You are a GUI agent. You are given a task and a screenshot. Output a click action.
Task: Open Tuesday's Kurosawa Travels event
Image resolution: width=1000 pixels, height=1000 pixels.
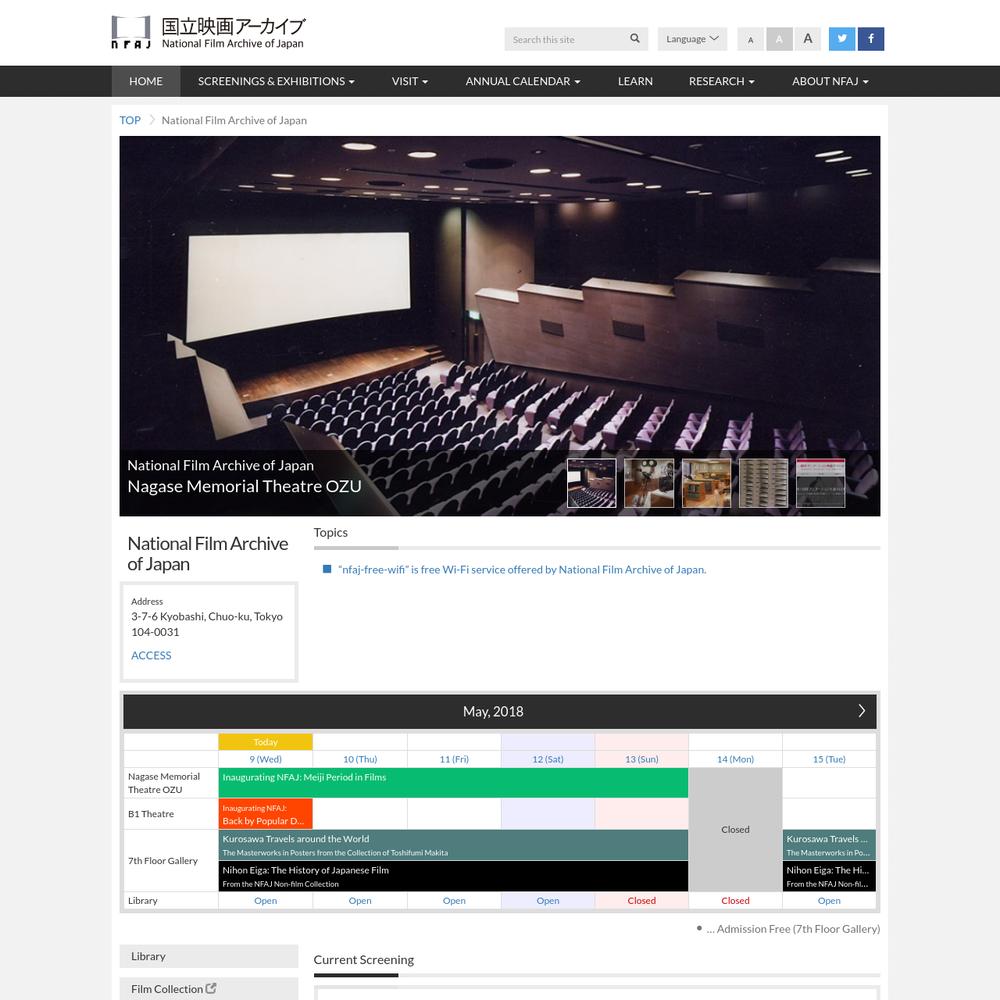[x=829, y=845]
